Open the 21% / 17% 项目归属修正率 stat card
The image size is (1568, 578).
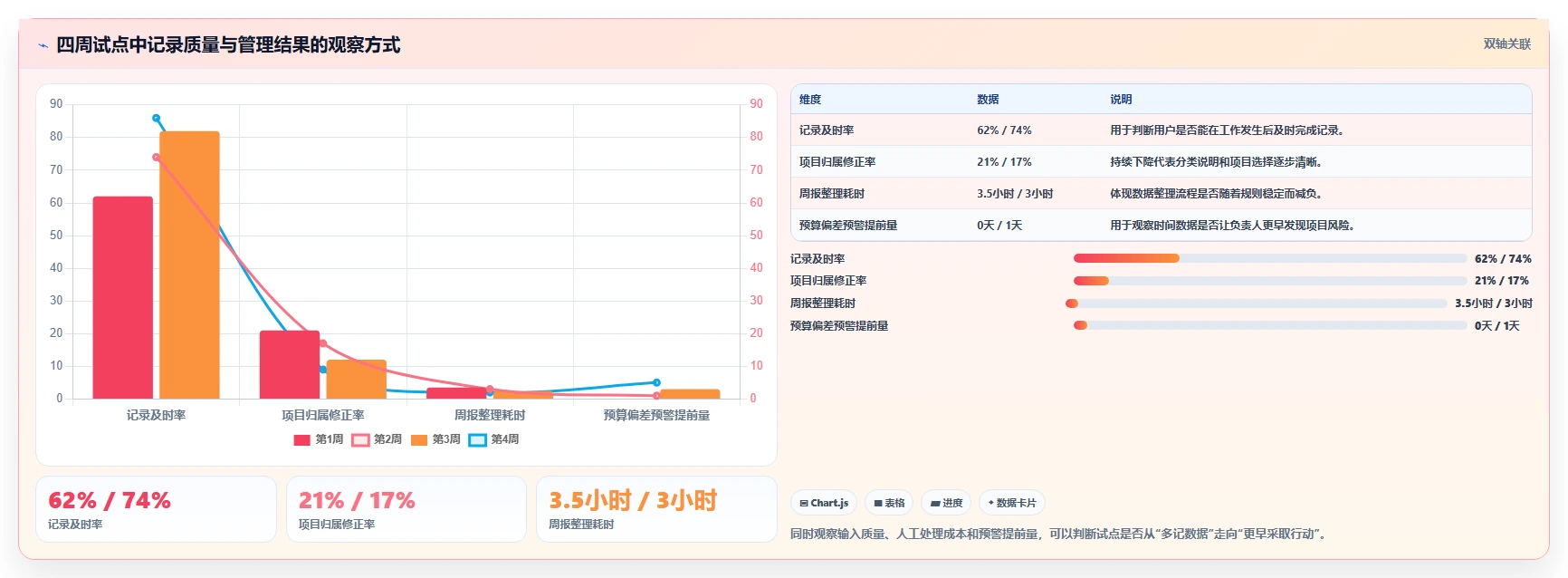[406, 509]
